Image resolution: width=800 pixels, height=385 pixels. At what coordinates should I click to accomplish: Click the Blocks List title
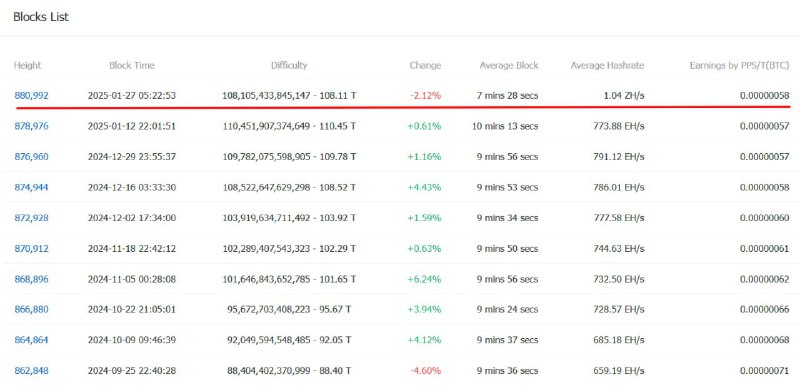click(x=41, y=17)
